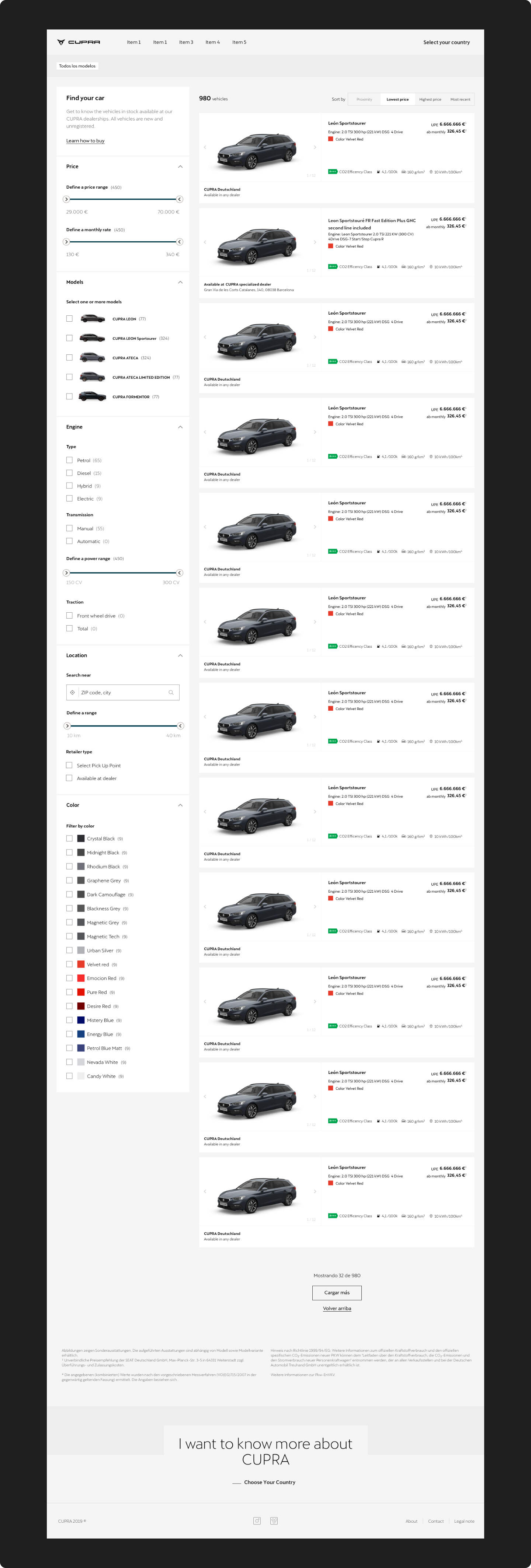Click the CUPRA LEON Sportourer car image
This screenshot has width=531, height=1568.
(x=93, y=338)
